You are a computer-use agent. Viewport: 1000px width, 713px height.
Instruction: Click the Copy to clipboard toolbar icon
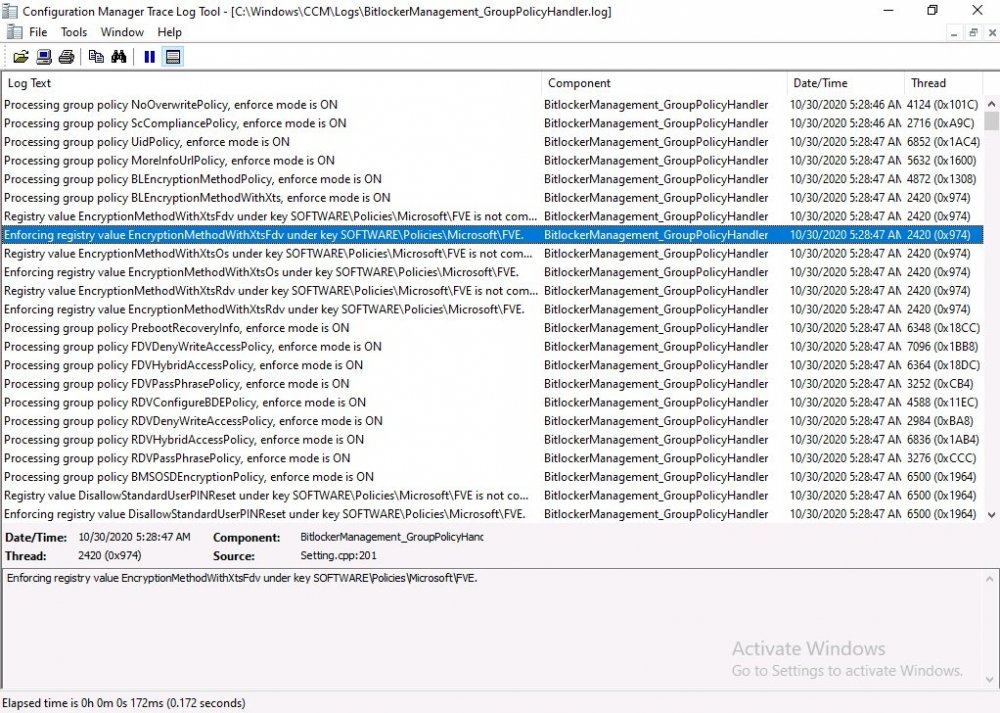96,57
